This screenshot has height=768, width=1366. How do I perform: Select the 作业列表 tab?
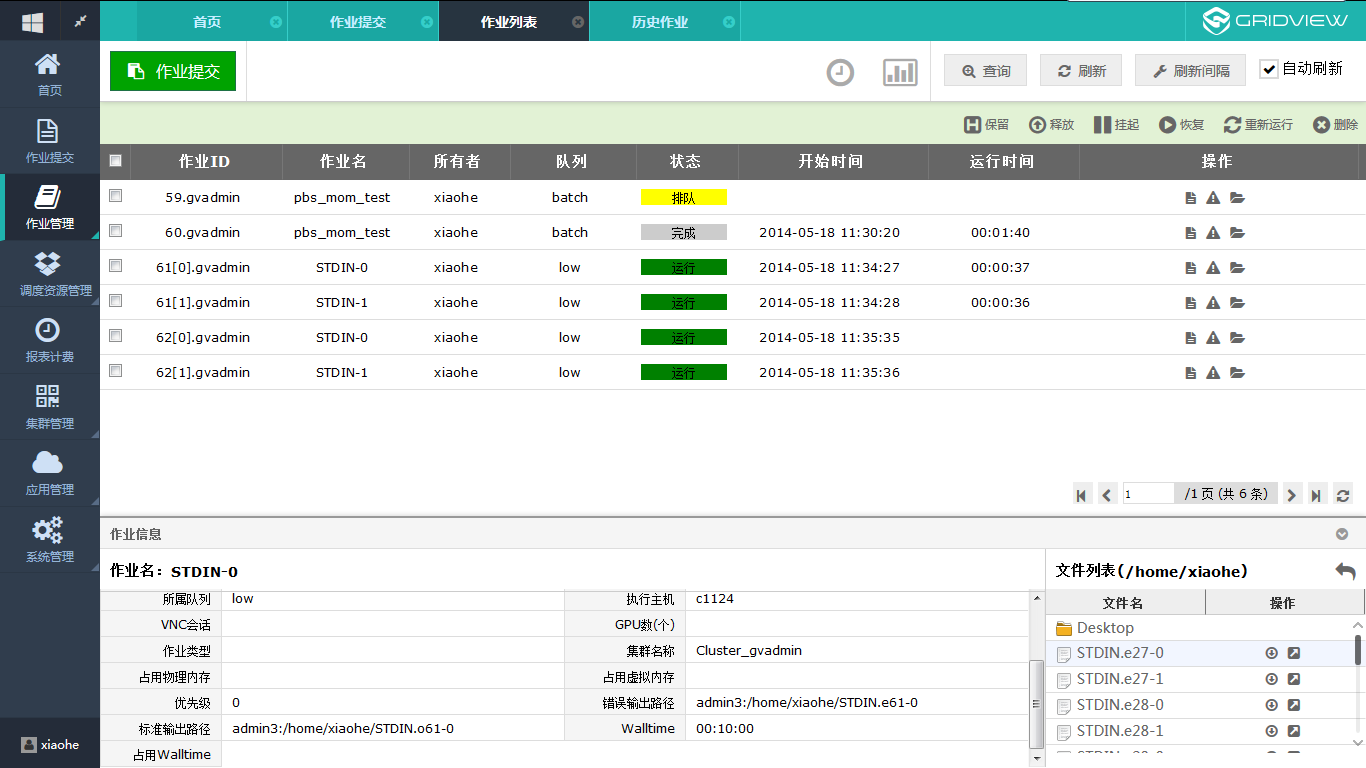click(x=509, y=22)
